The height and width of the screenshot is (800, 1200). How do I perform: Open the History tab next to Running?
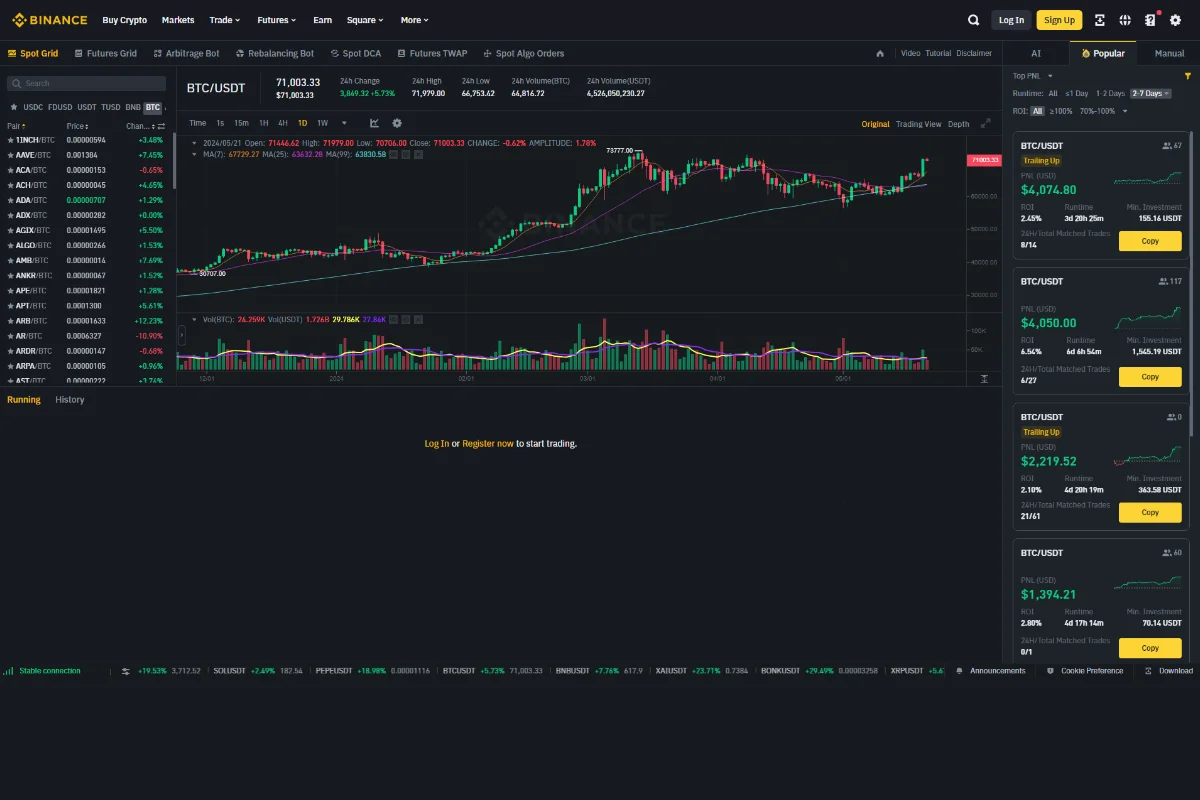click(x=70, y=399)
